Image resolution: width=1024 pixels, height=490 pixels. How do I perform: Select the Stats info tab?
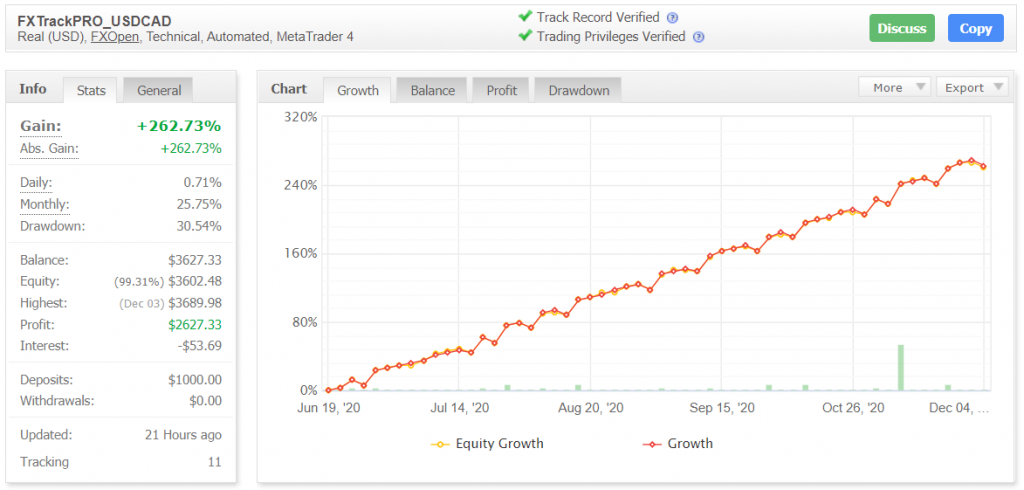[x=91, y=90]
